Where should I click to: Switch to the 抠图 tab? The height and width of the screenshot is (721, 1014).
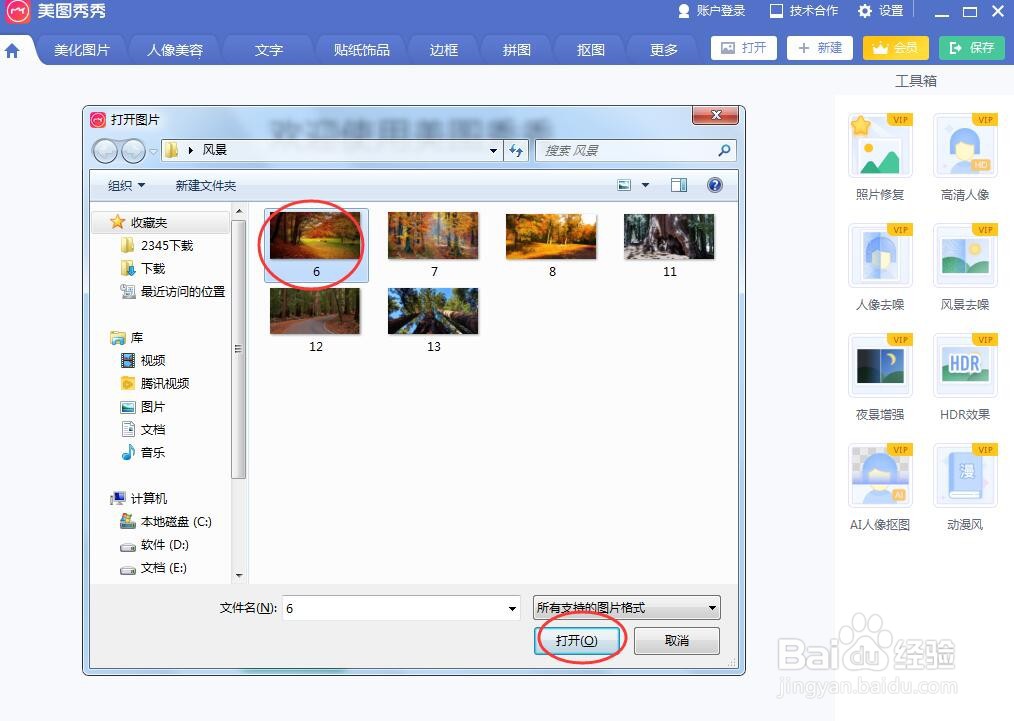(589, 48)
